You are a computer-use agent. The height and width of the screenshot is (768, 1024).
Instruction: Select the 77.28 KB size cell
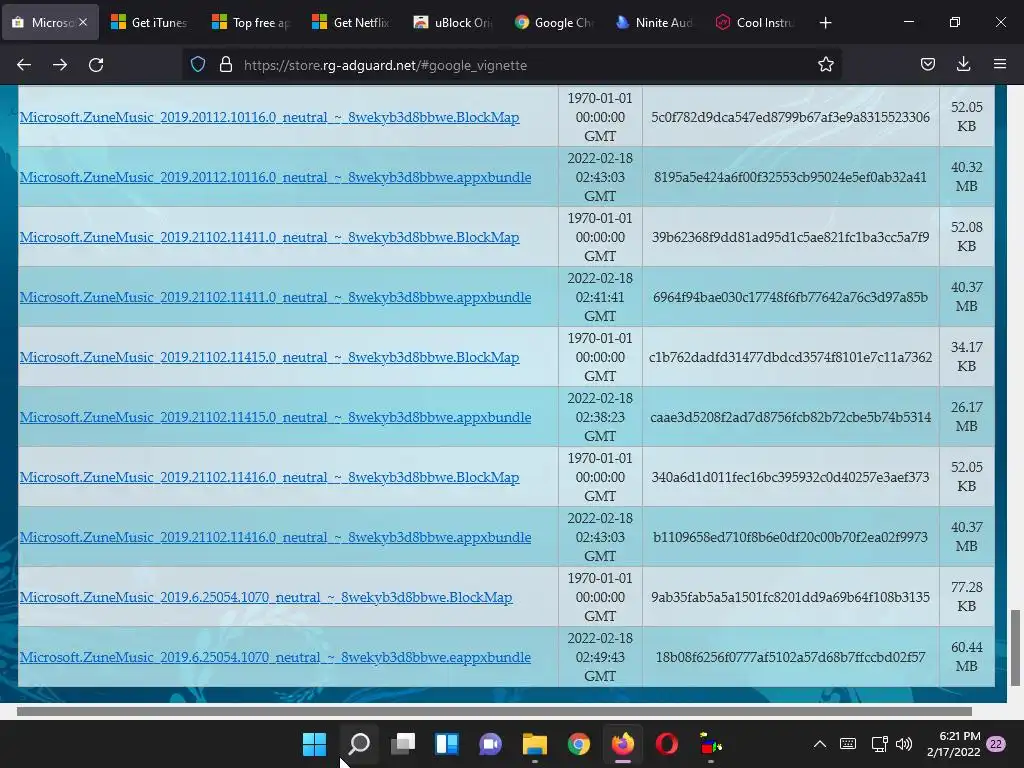coord(967,597)
